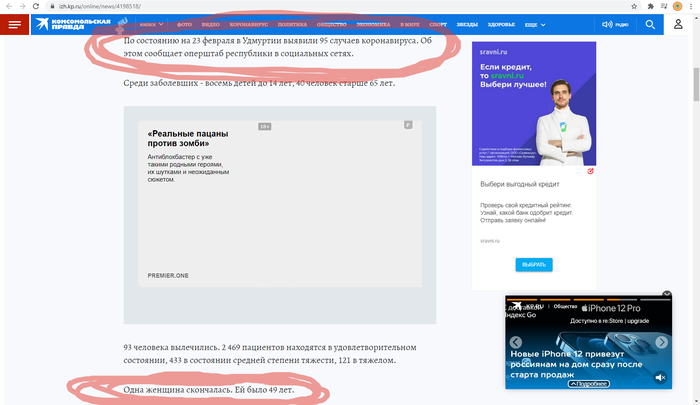Open the В МИРЕ section
The image size is (700, 405).
coord(410,25)
